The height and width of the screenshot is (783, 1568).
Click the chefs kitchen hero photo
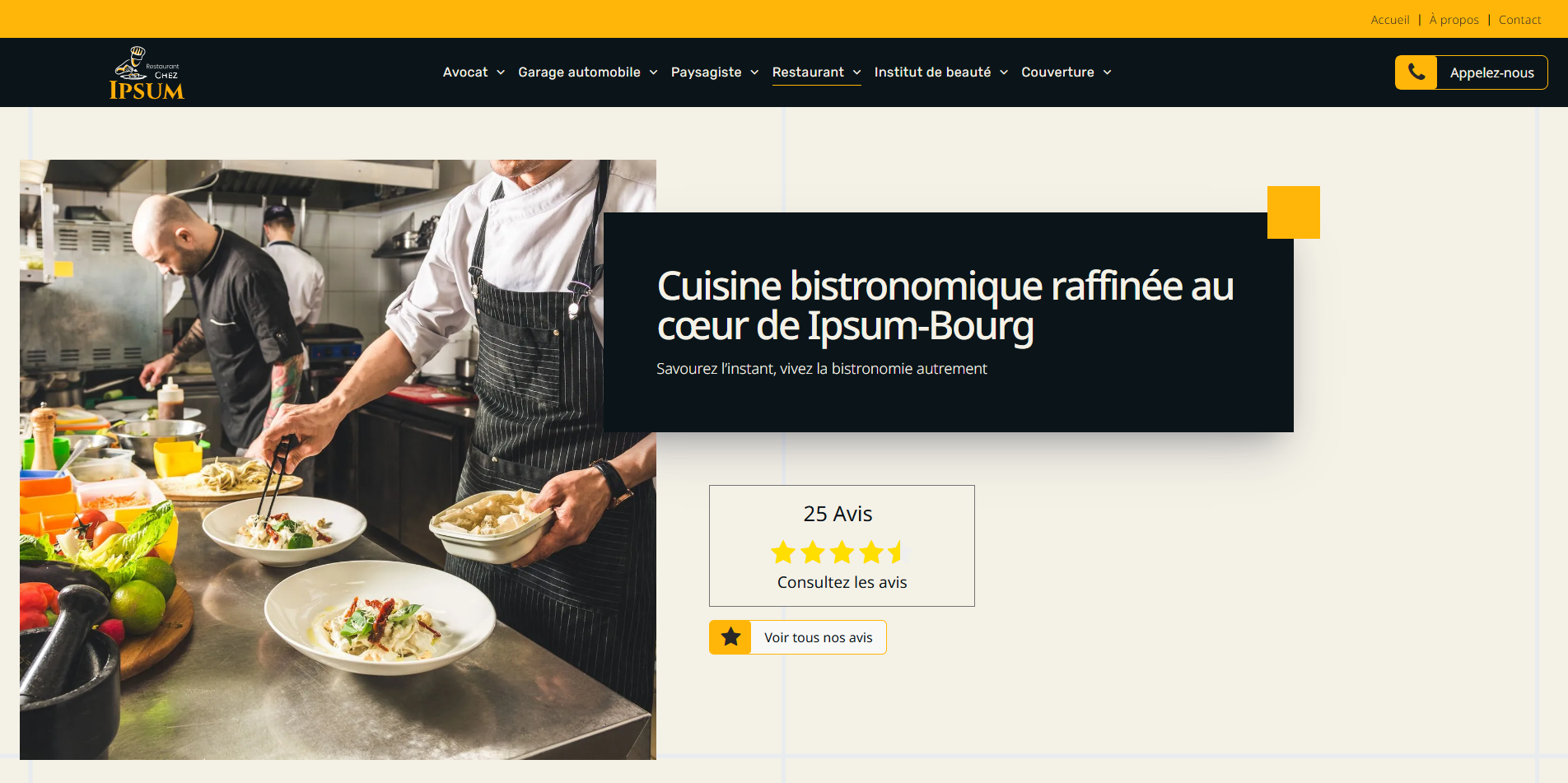(338, 459)
